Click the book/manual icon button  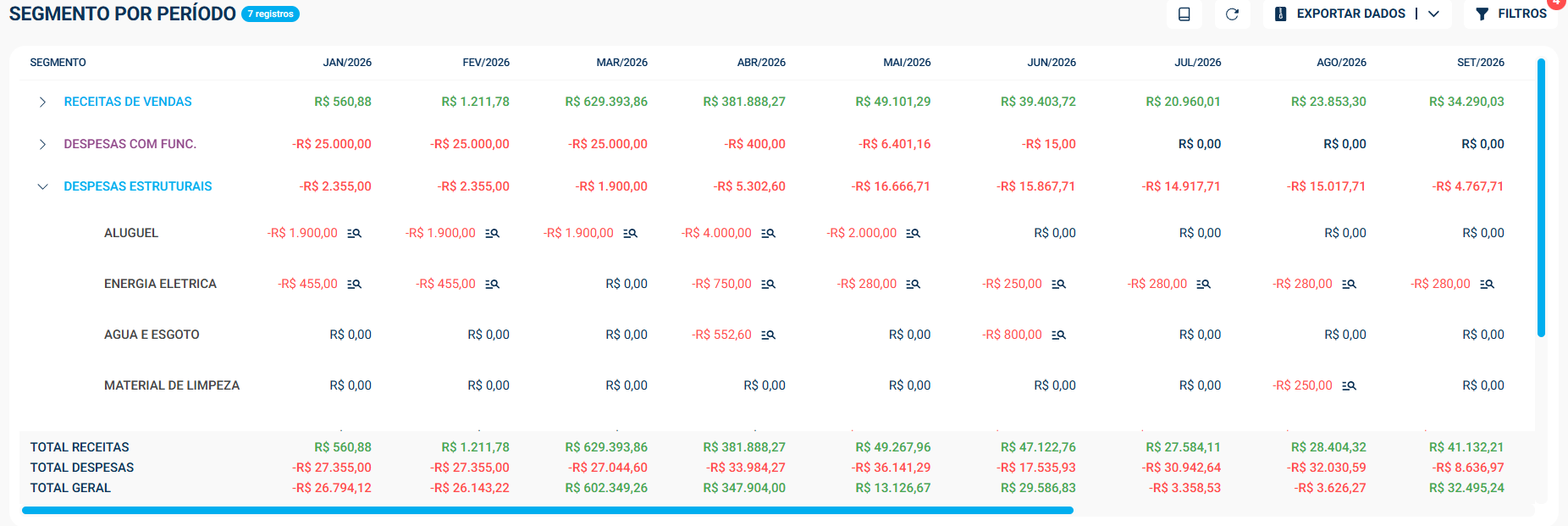click(x=1184, y=14)
